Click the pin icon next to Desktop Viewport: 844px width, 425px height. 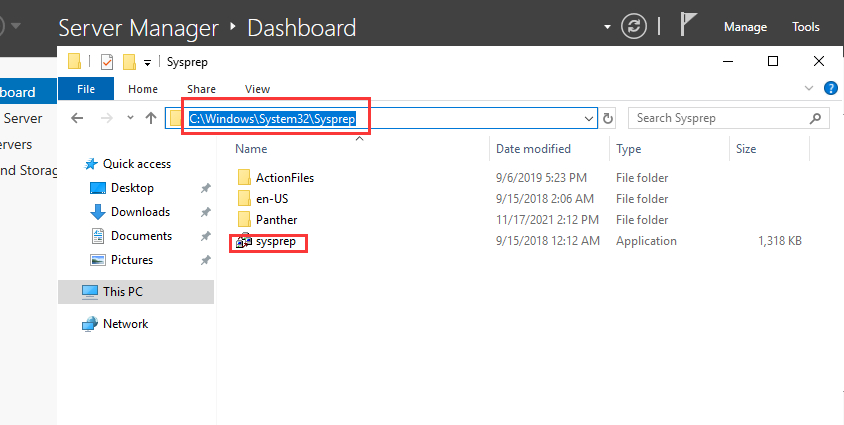coord(206,188)
